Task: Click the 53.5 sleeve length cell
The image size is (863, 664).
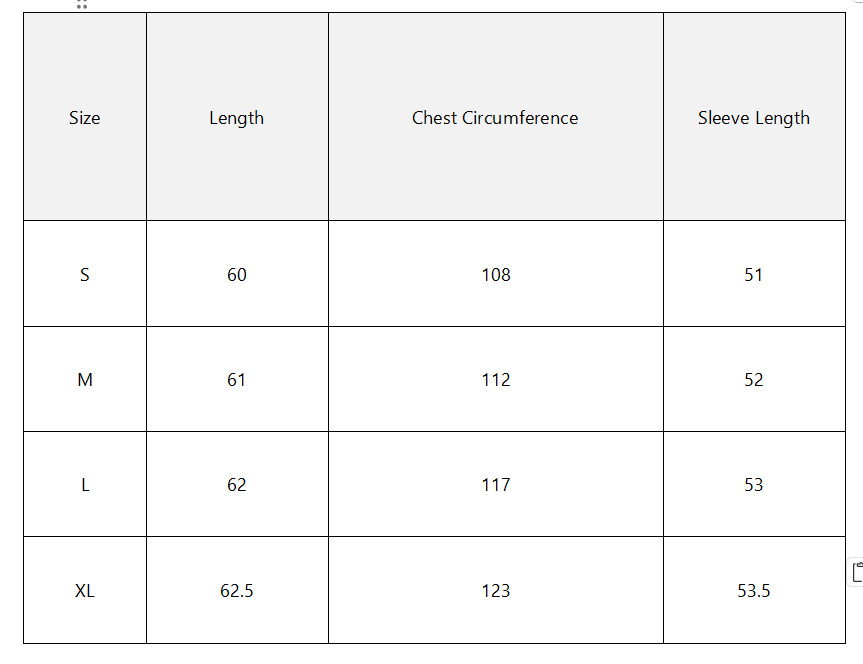Action: coord(754,591)
